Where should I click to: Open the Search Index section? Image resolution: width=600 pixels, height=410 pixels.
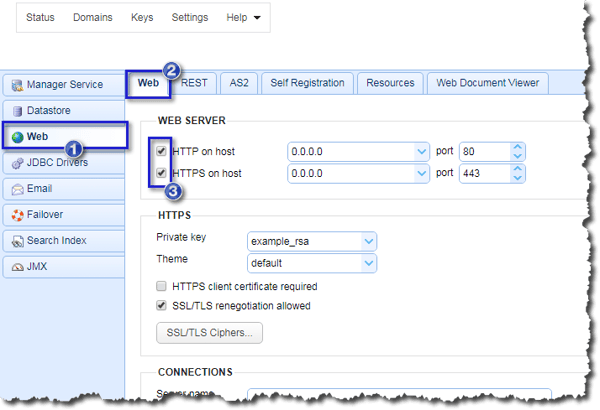[x=64, y=241]
